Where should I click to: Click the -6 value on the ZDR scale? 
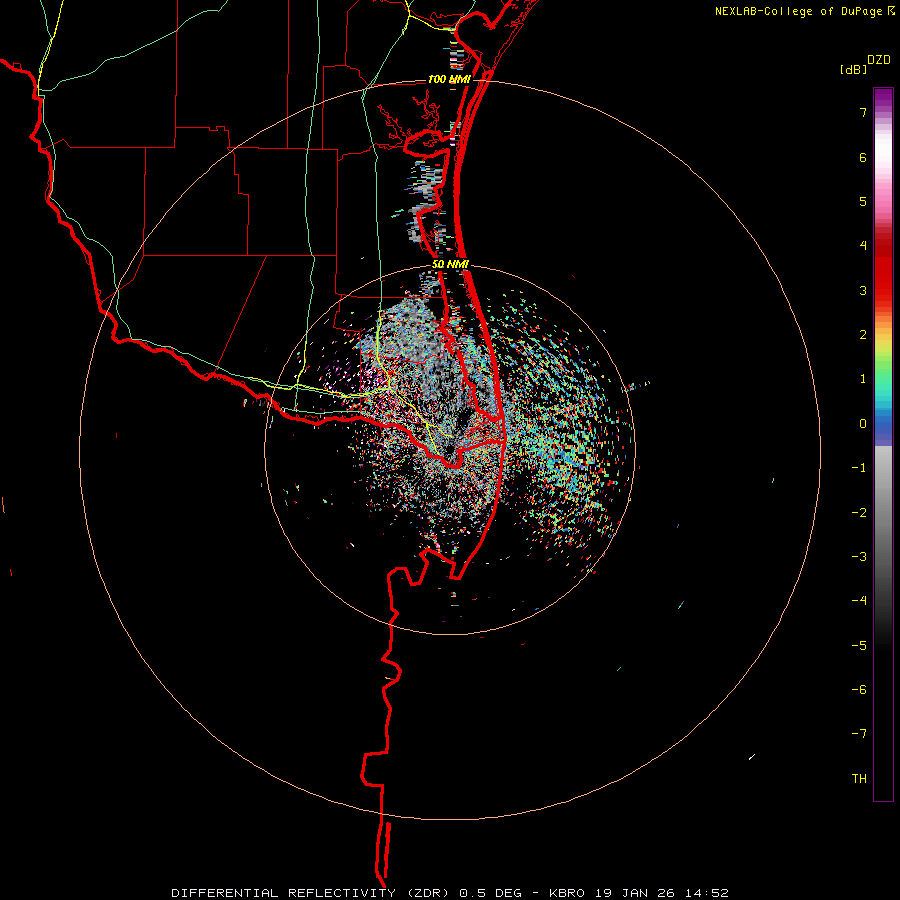pyautogui.click(x=859, y=690)
